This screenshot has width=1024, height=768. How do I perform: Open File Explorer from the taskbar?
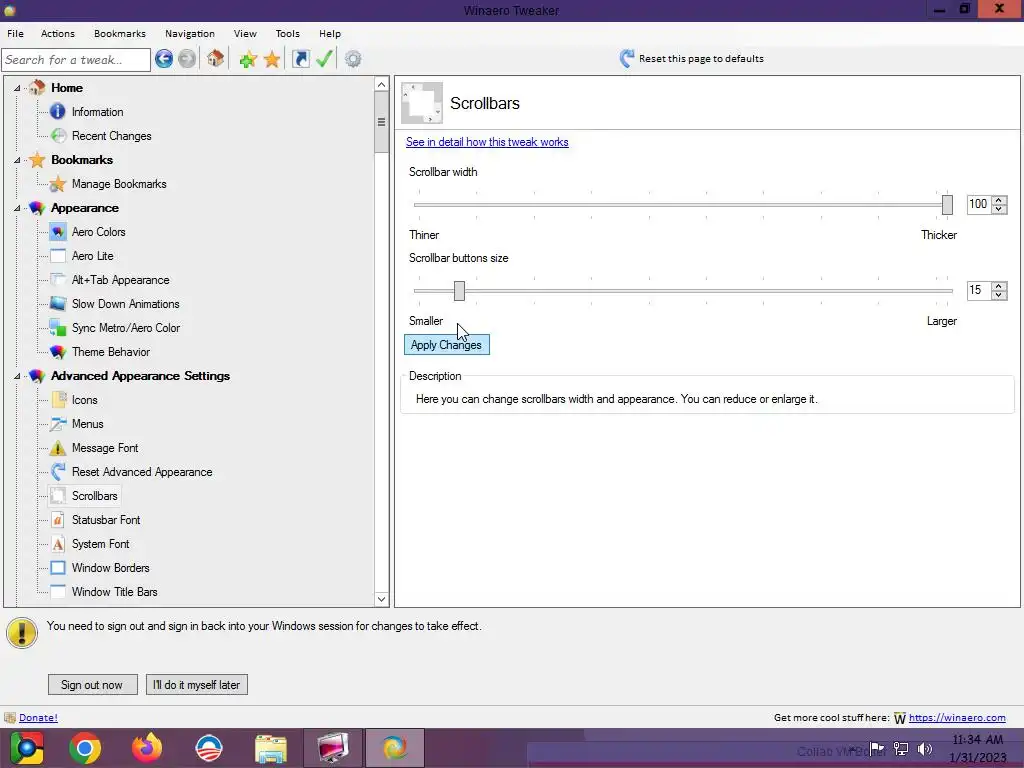270,748
